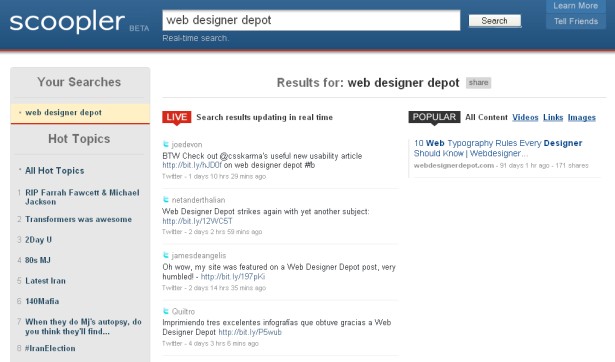The height and width of the screenshot is (362, 615).
Task: Open hot topic Latest Iran
Action: 45,281
